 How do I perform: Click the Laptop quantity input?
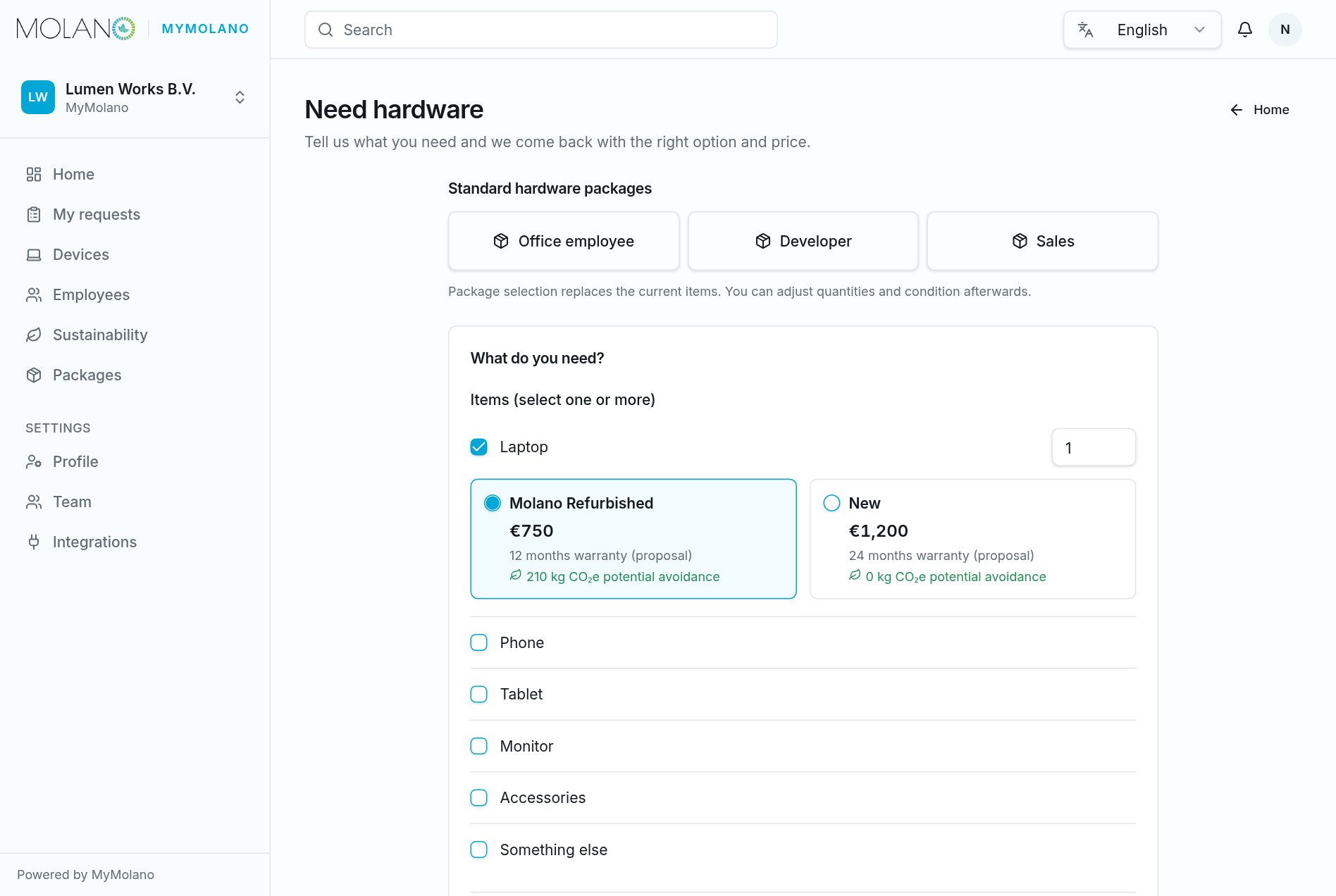point(1094,447)
